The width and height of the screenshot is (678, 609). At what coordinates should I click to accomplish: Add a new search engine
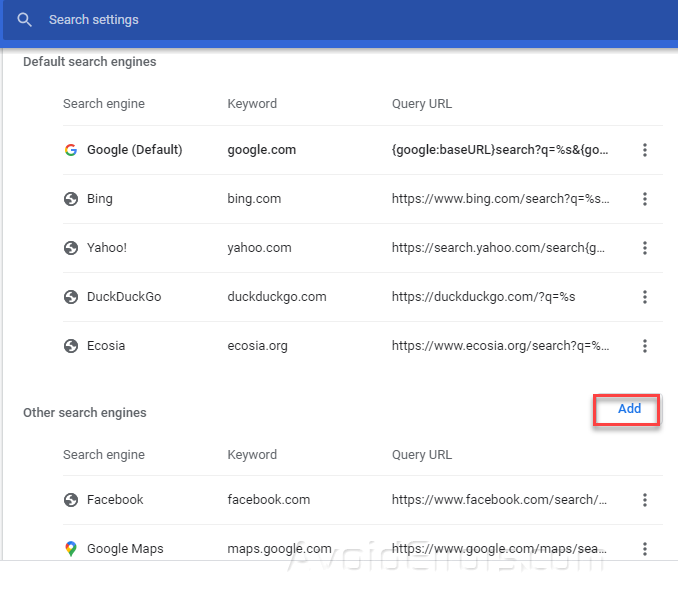(629, 409)
